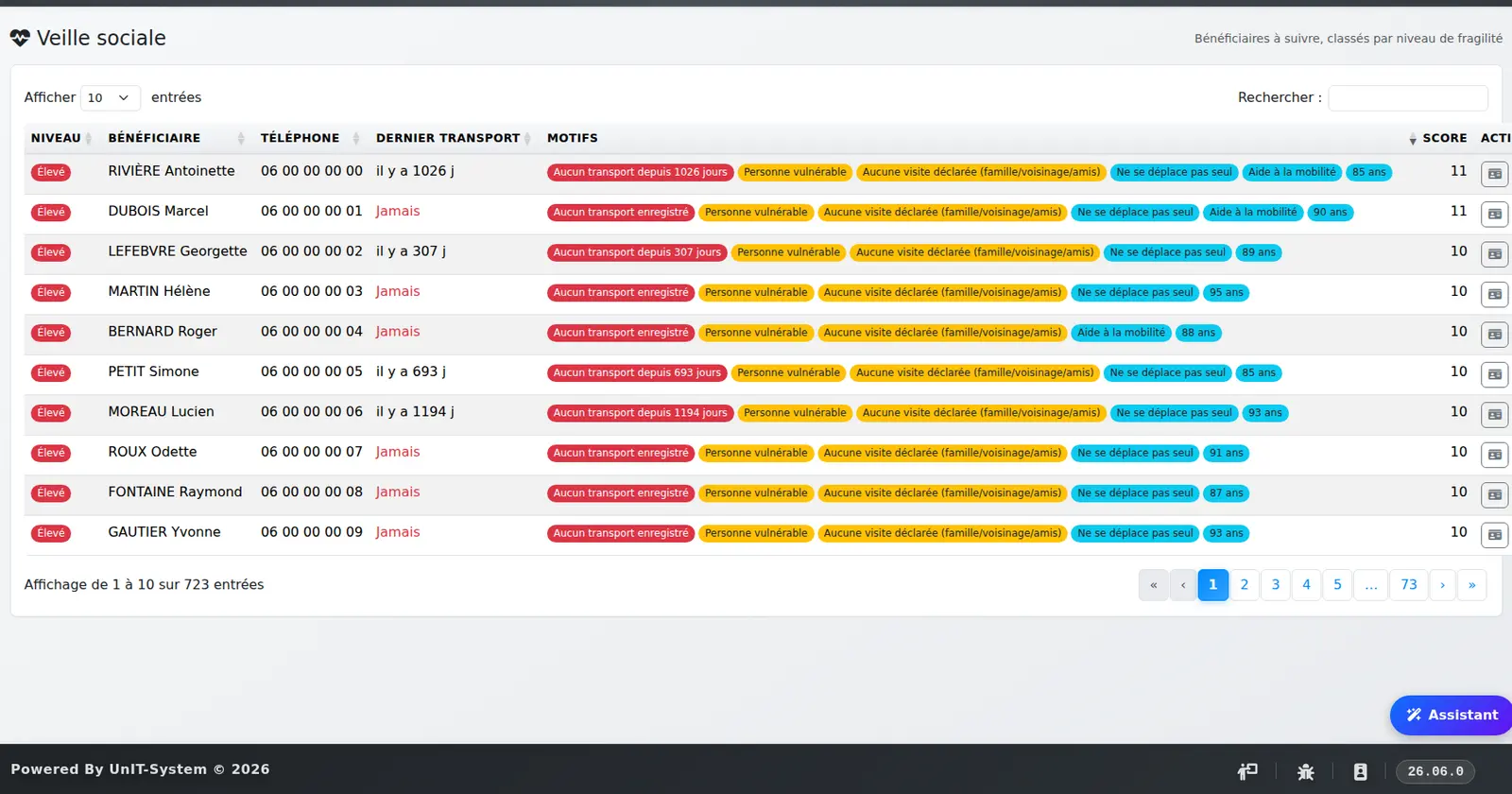Click the version label 26.06.0
This screenshot has width=1512, height=794.
[x=1435, y=771]
